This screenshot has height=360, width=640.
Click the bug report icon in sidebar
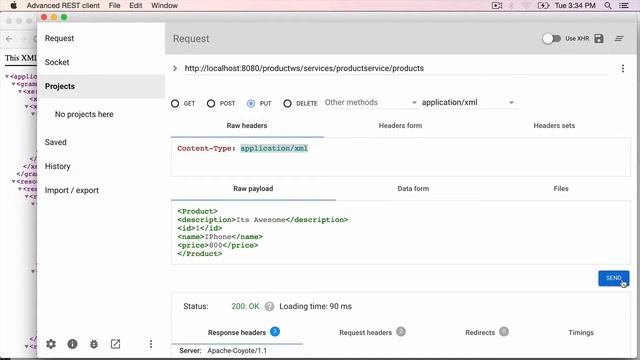click(x=94, y=344)
